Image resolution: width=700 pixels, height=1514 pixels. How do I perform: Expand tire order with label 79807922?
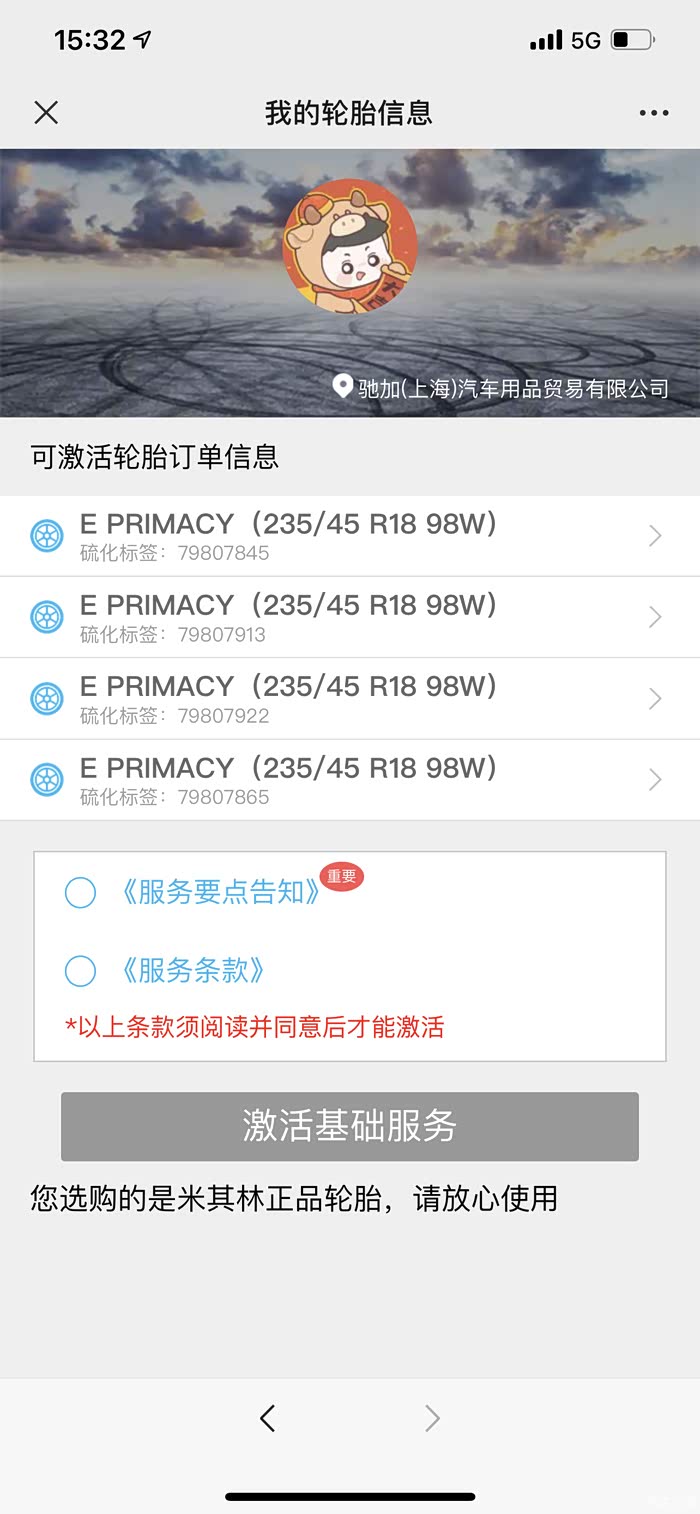[x=655, y=698]
